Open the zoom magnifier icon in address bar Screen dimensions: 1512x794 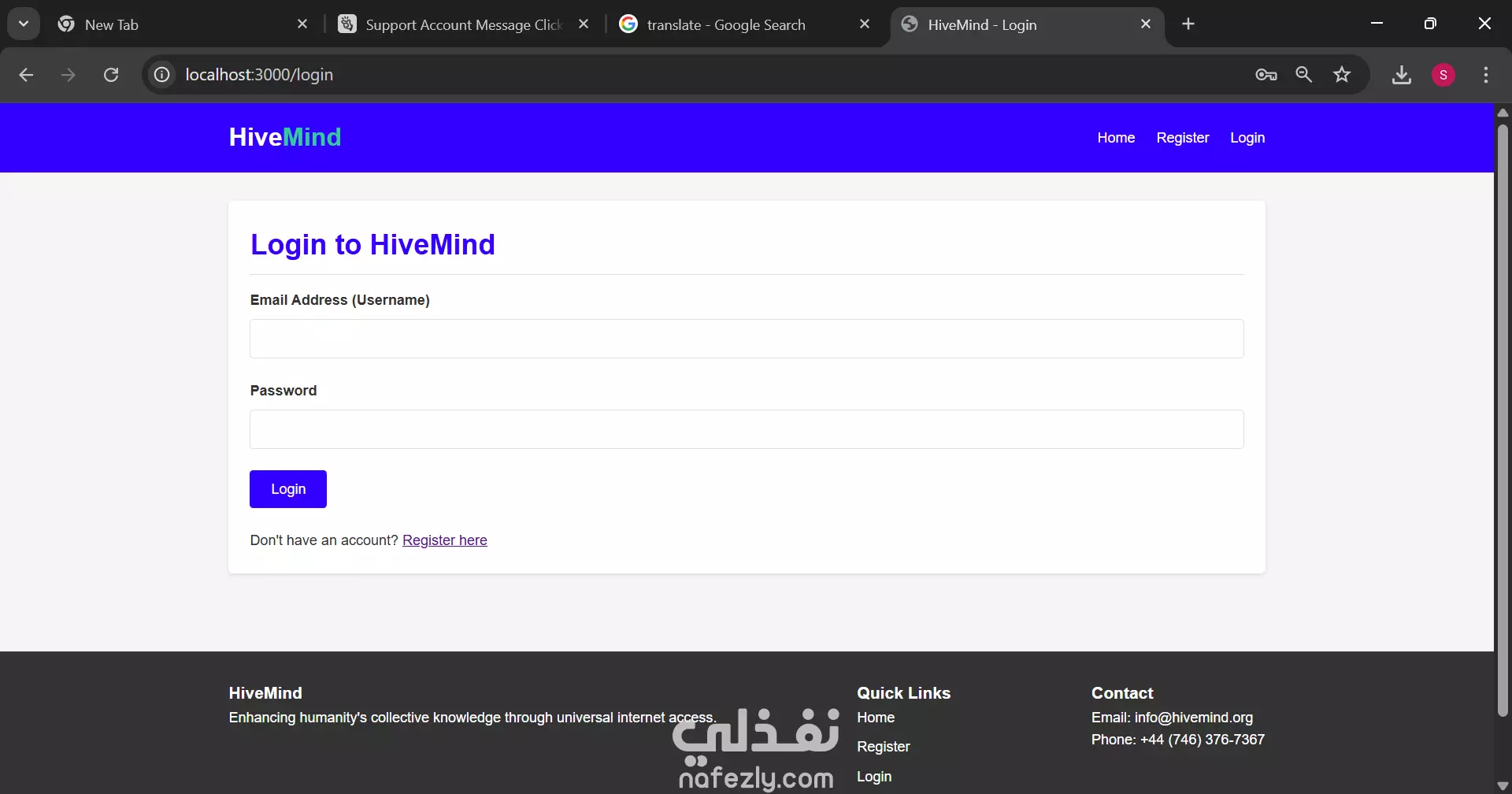click(1304, 75)
